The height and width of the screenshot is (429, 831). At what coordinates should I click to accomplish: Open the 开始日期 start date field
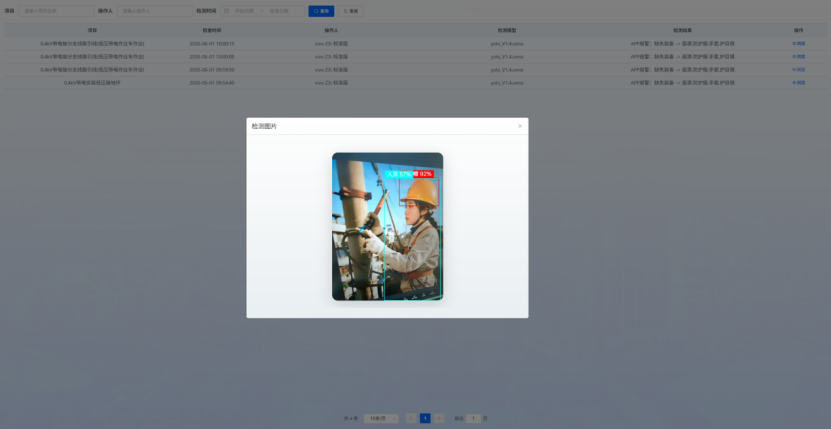(245, 11)
